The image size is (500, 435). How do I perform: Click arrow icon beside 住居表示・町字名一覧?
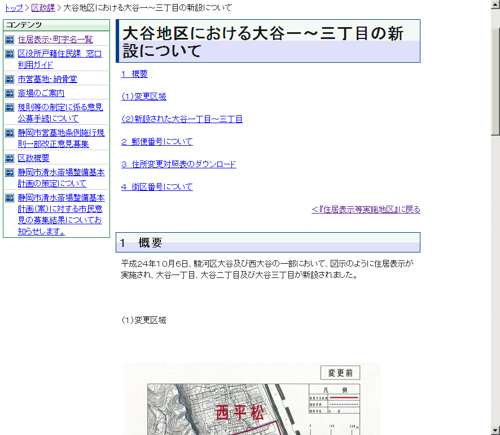[x=10, y=40]
